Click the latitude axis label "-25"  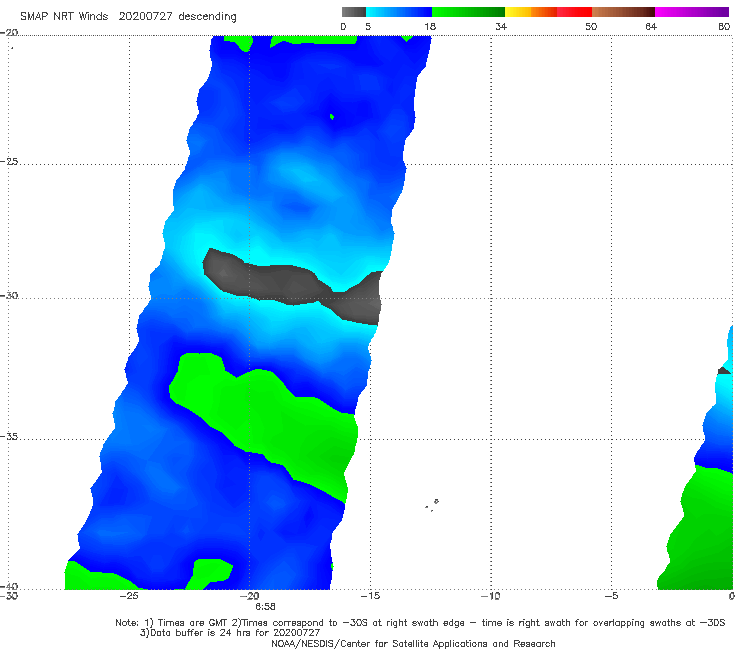[9, 161]
